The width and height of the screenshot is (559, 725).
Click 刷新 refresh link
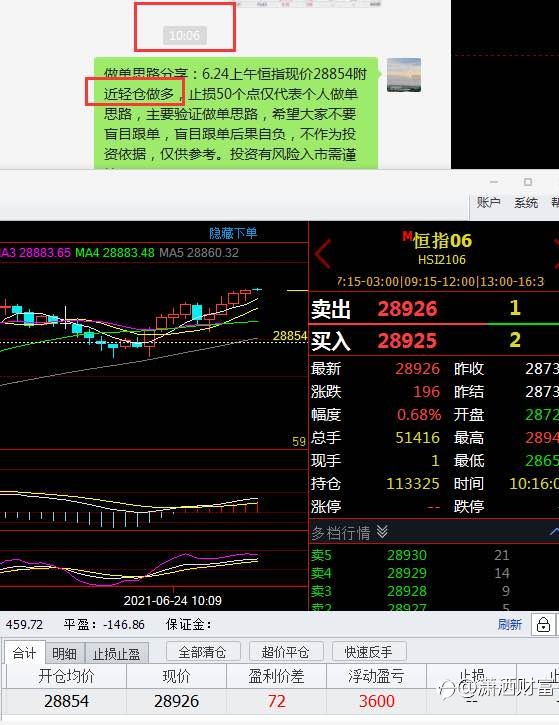click(510, 625)
